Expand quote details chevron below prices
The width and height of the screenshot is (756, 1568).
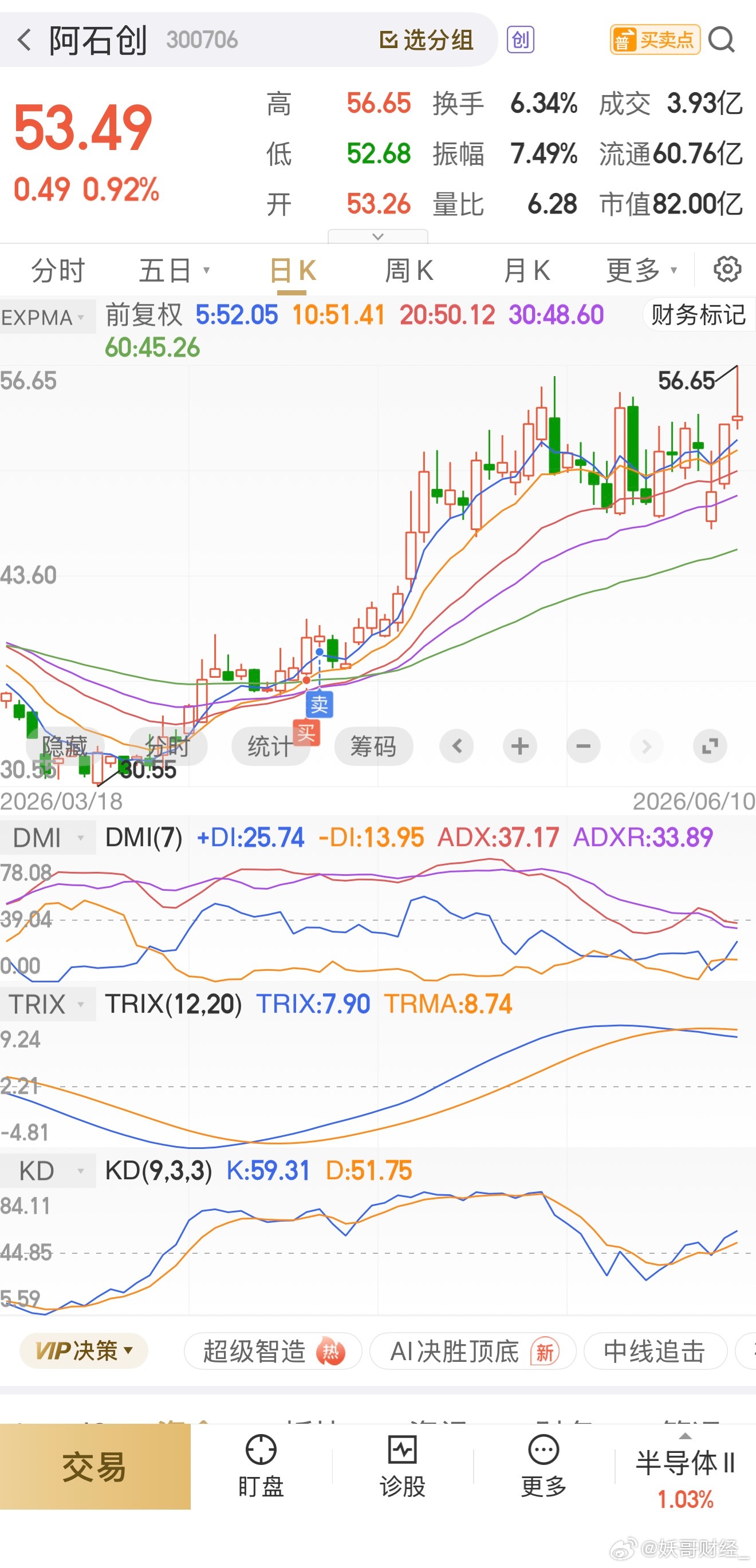tap(377, 236)
